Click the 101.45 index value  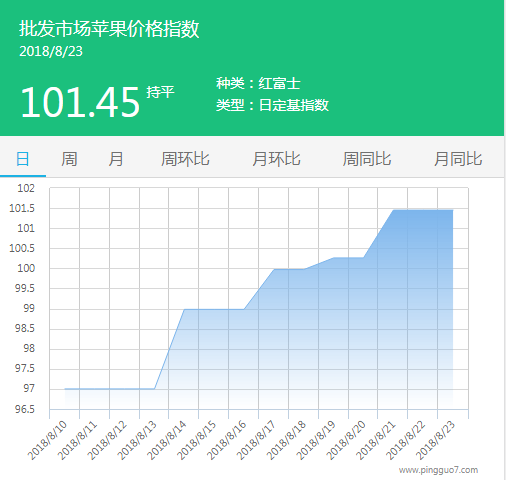80,102
